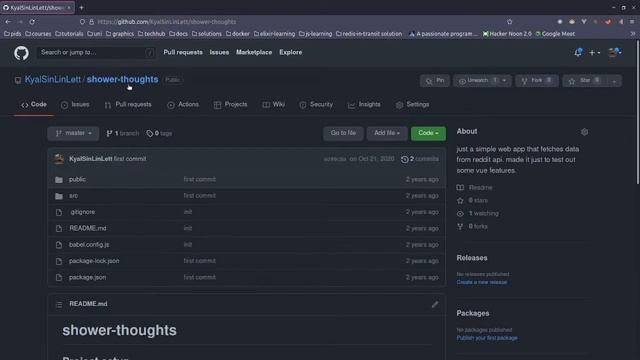Screen dimensions: 640x360
Task: Open the Insights tab
Action: pyautogui.click(x=364, y=104)
